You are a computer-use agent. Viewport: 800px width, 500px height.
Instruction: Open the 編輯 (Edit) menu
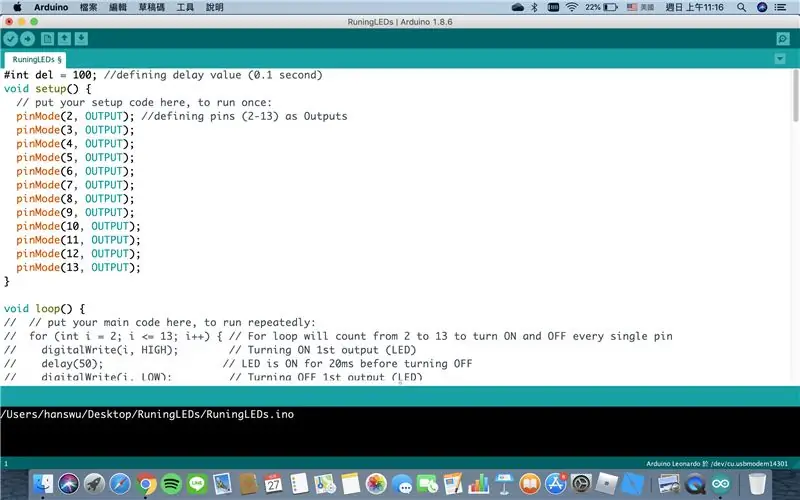[x=118, y=7]
